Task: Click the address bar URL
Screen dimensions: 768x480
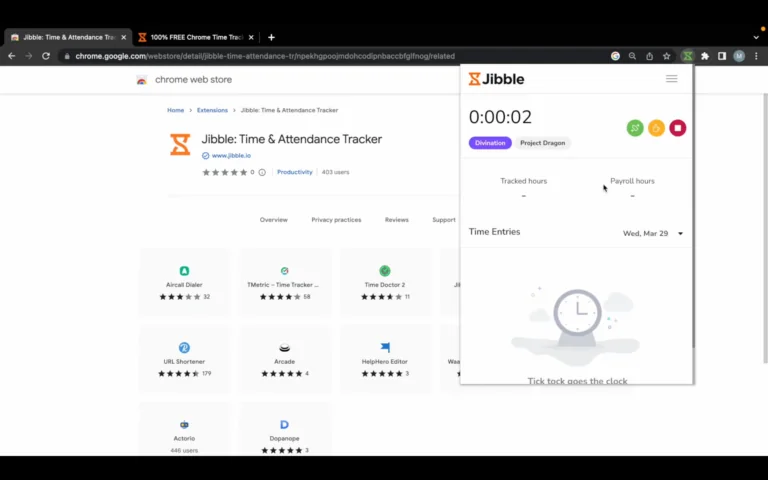Action: [265, 56]
